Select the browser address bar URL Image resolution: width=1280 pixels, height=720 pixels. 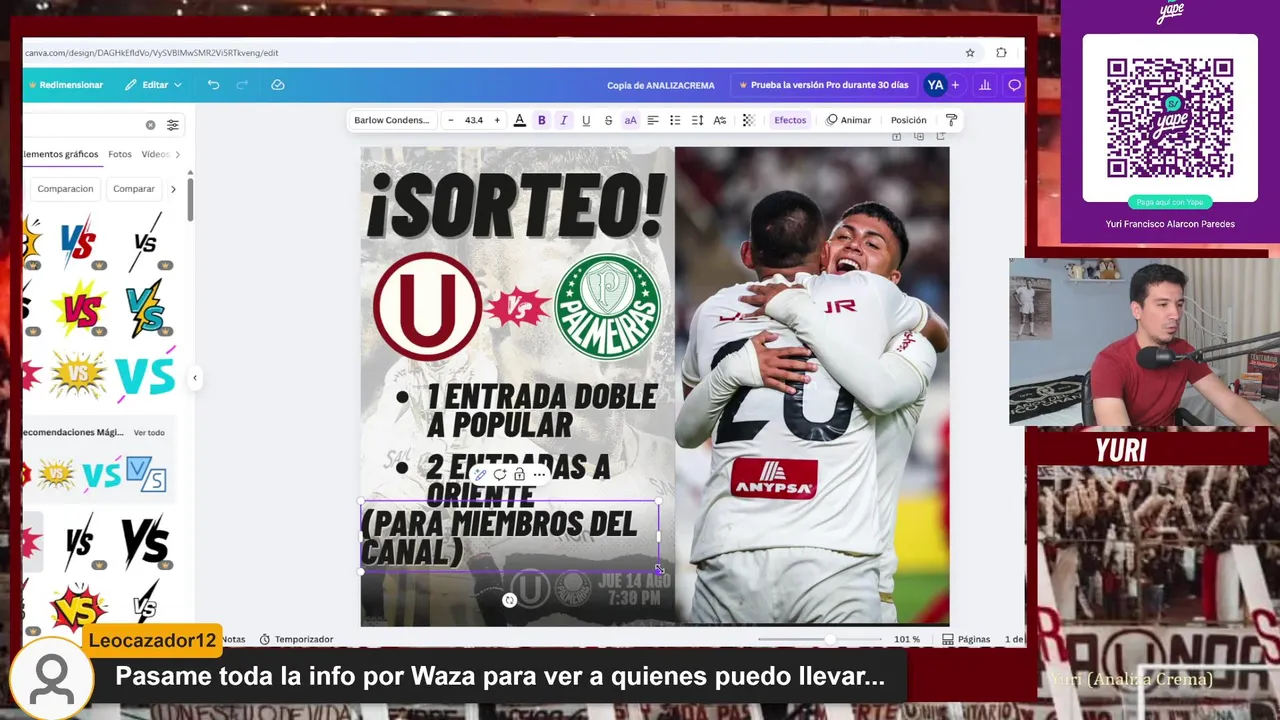point(151,53)
